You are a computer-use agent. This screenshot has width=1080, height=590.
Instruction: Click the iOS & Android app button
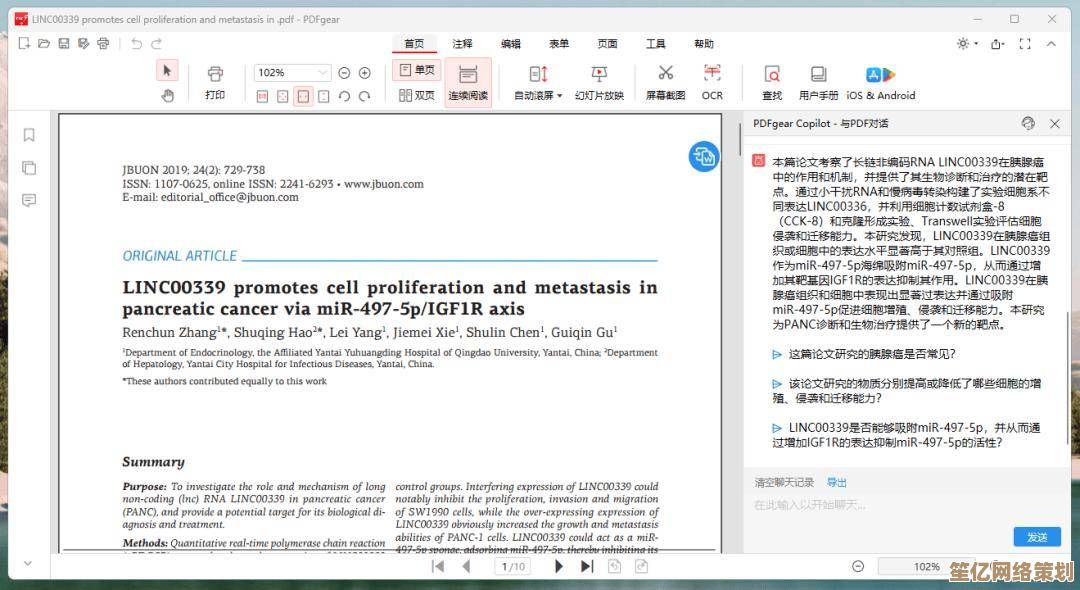click(881, 83)
